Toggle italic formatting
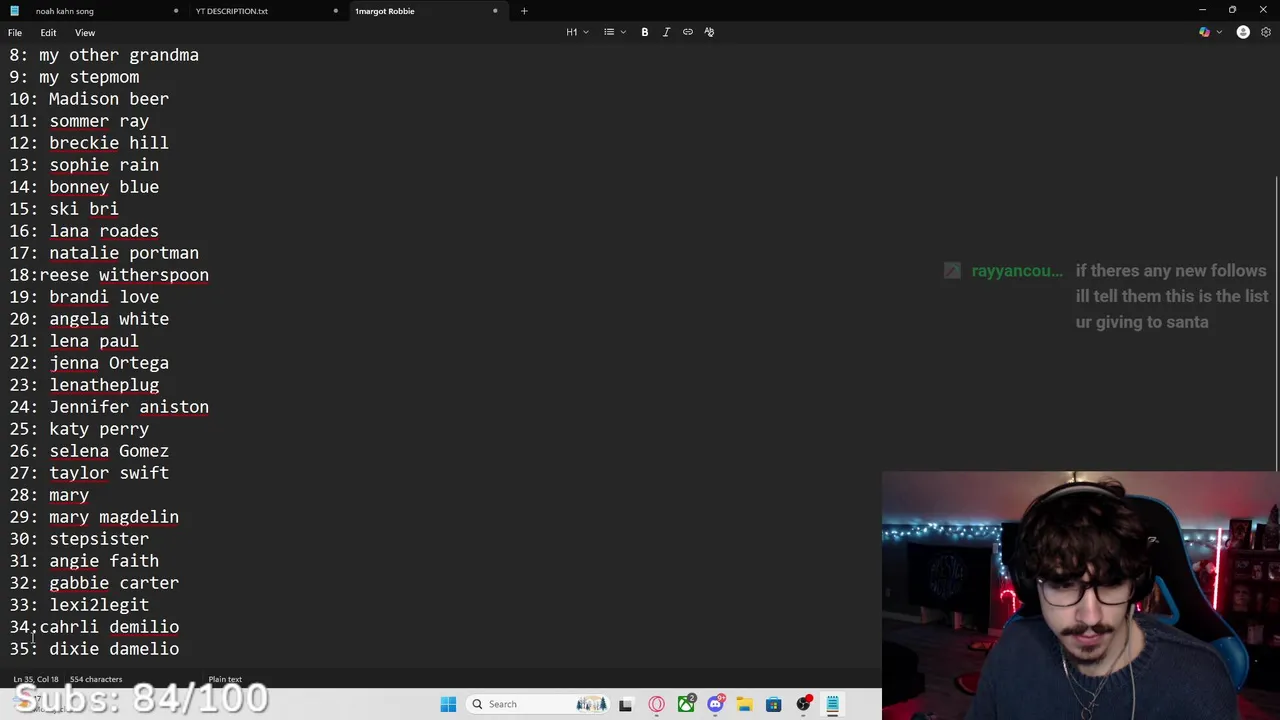The width and height of the screenshot is (1280, 720). (x=666, y=32)
